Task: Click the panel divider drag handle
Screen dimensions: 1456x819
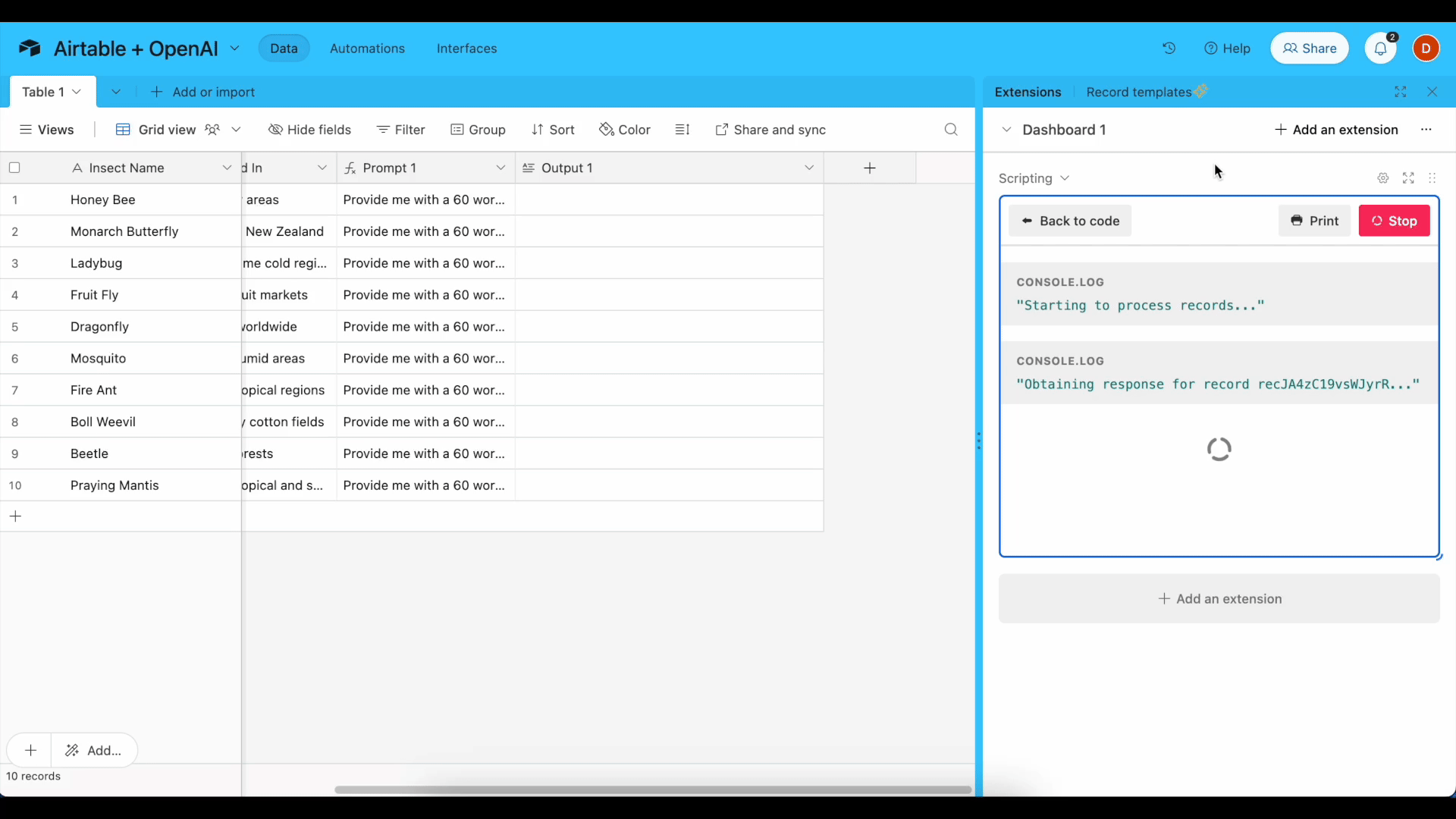Action: (978, 441)
